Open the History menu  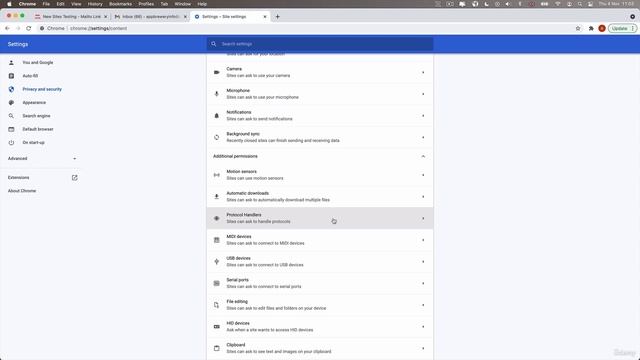[95, 4]
